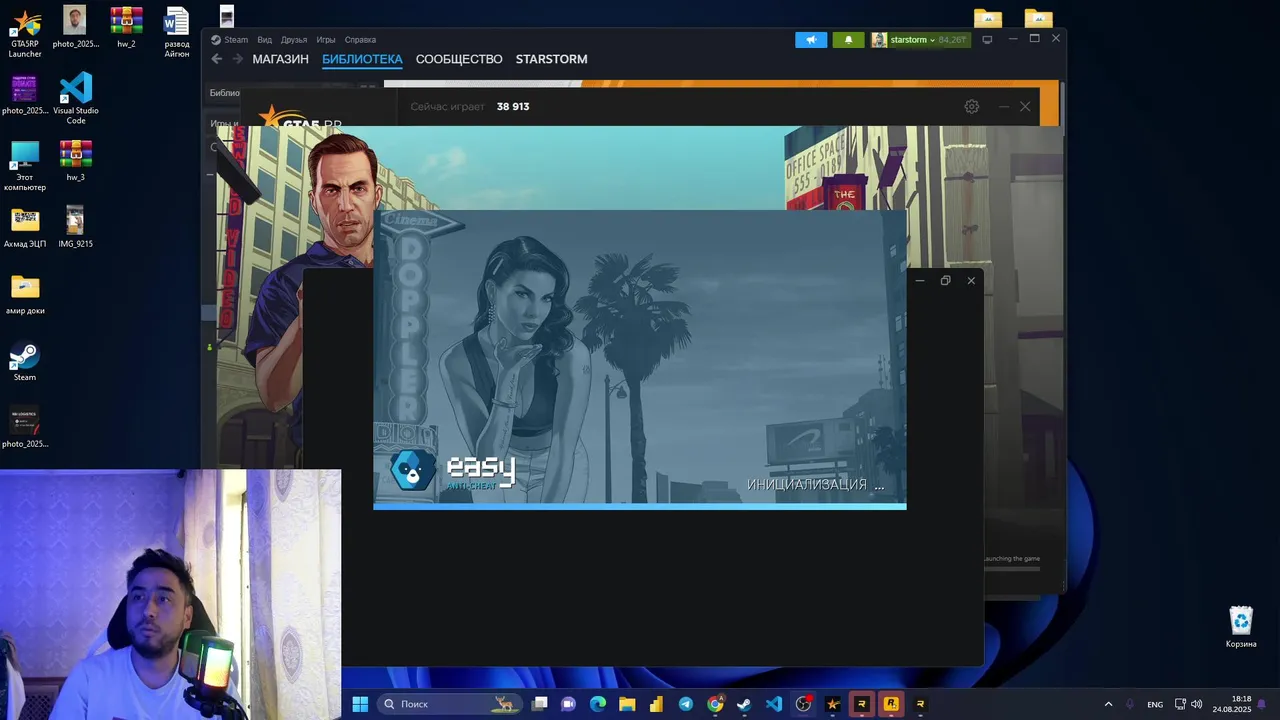This screenshot has width=1280, height=720.
Task: Click the Steam forward navigation arrow
Action: click(237, 59)
